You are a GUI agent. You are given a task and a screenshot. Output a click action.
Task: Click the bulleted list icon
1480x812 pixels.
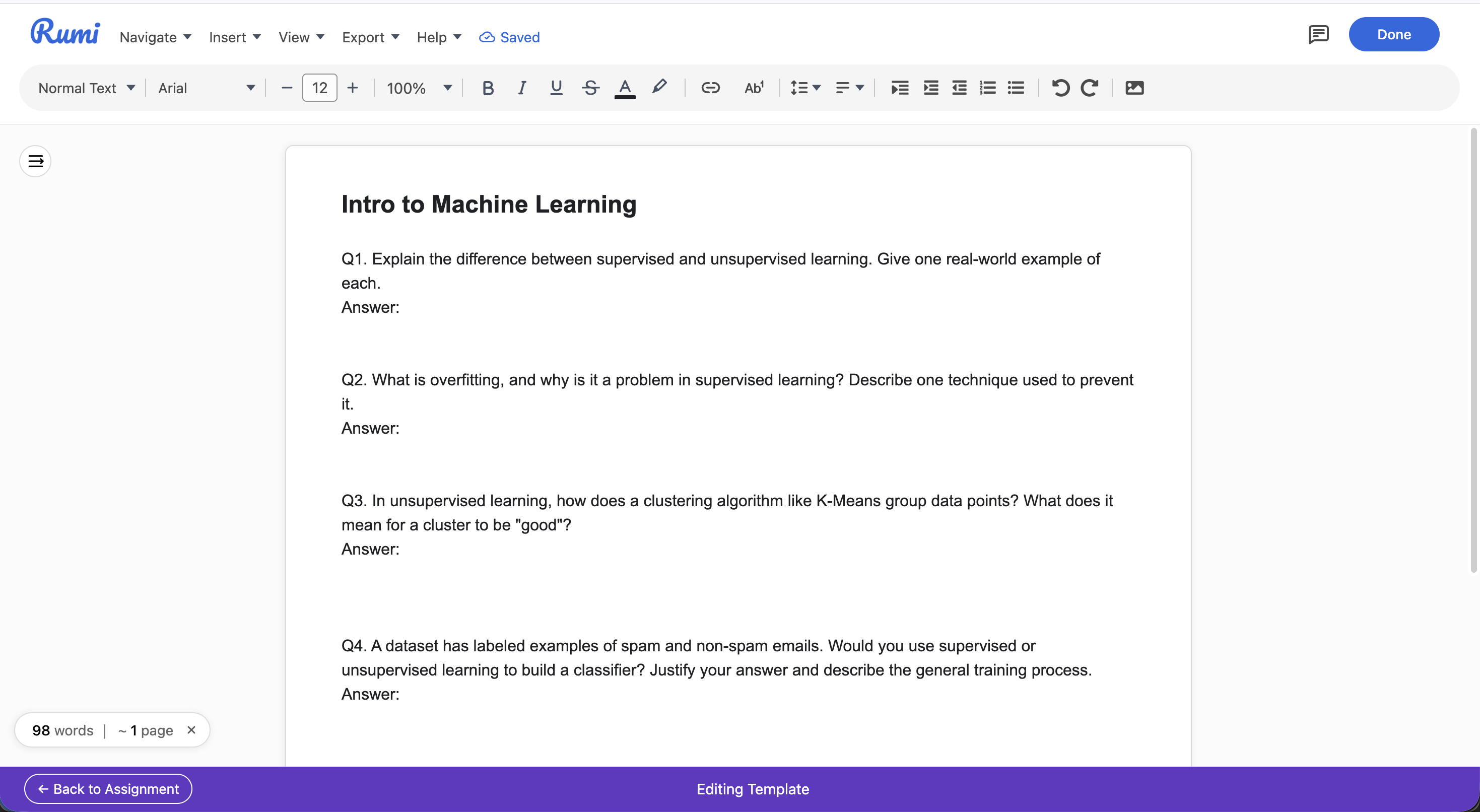pos(1016,88)
